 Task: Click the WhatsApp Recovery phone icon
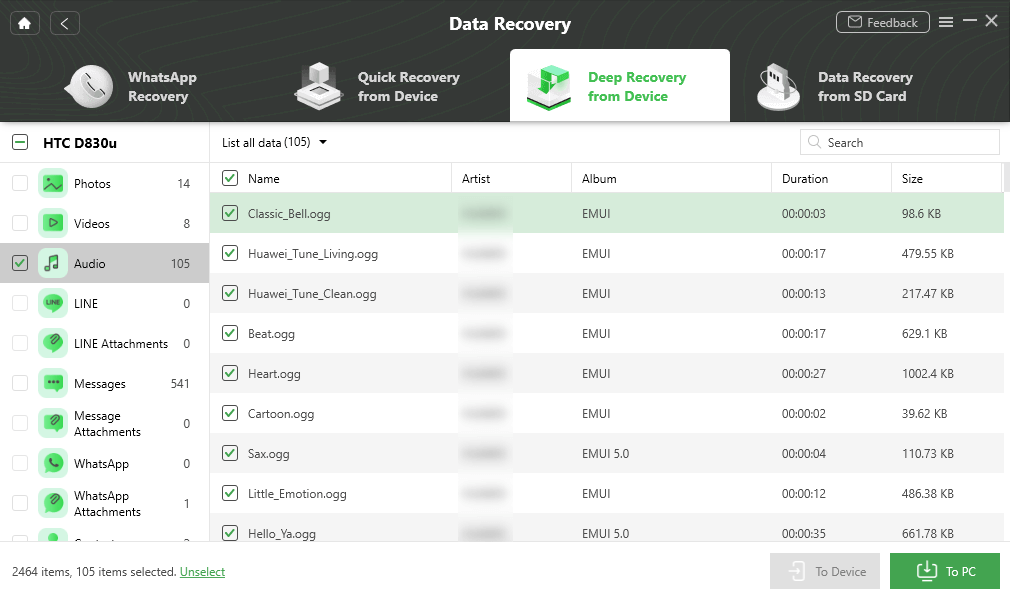point(89,86)
